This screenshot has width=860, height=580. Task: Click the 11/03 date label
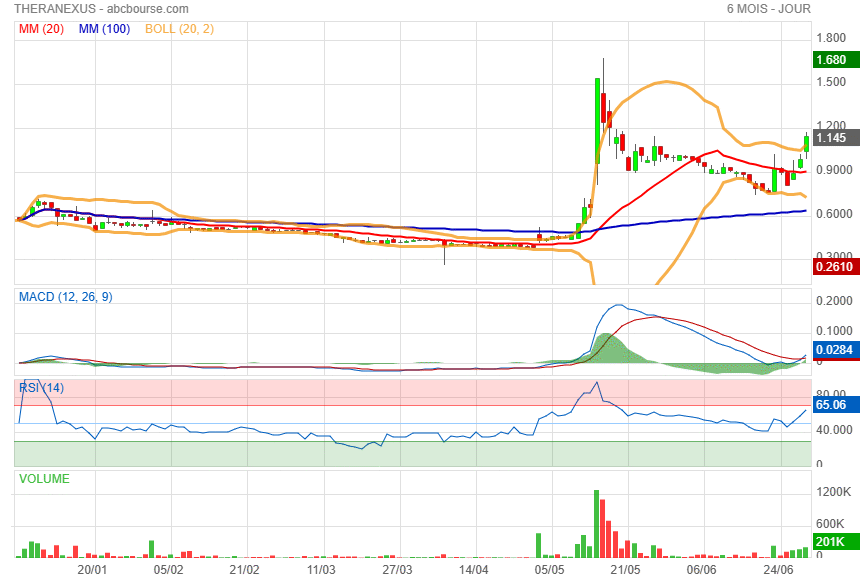pyautogui.click(x=321, y=570)
